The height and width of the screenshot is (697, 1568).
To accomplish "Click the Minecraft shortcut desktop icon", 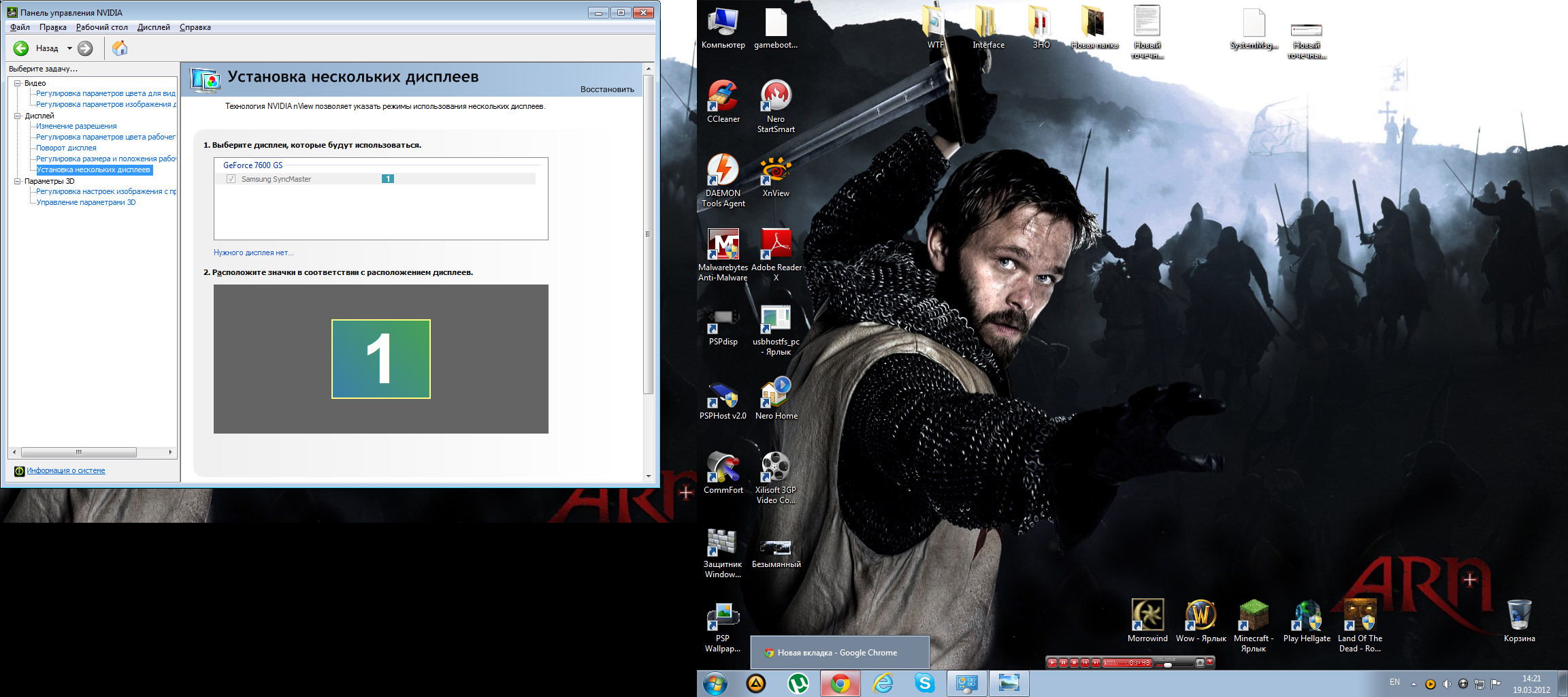I will [x=1254, y=625].
